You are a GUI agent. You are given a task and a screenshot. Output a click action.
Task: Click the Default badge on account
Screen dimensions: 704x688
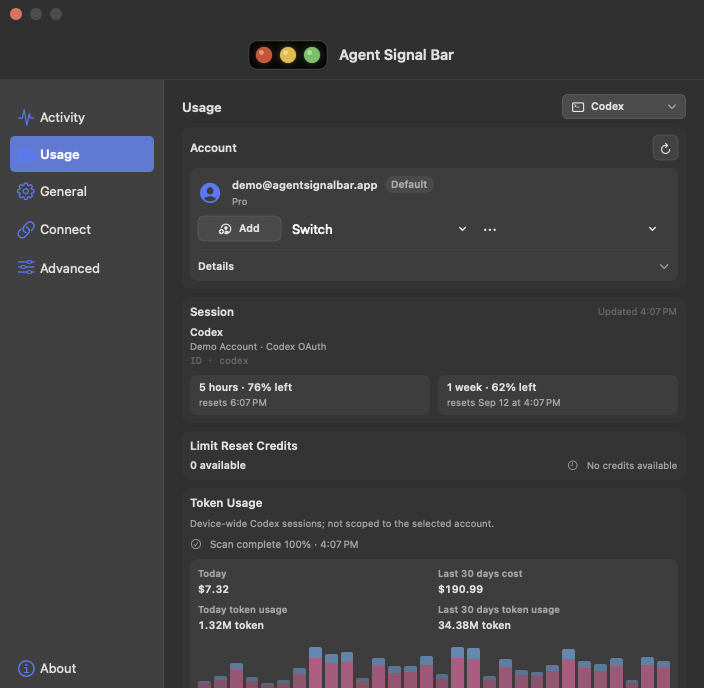[409, 185]
